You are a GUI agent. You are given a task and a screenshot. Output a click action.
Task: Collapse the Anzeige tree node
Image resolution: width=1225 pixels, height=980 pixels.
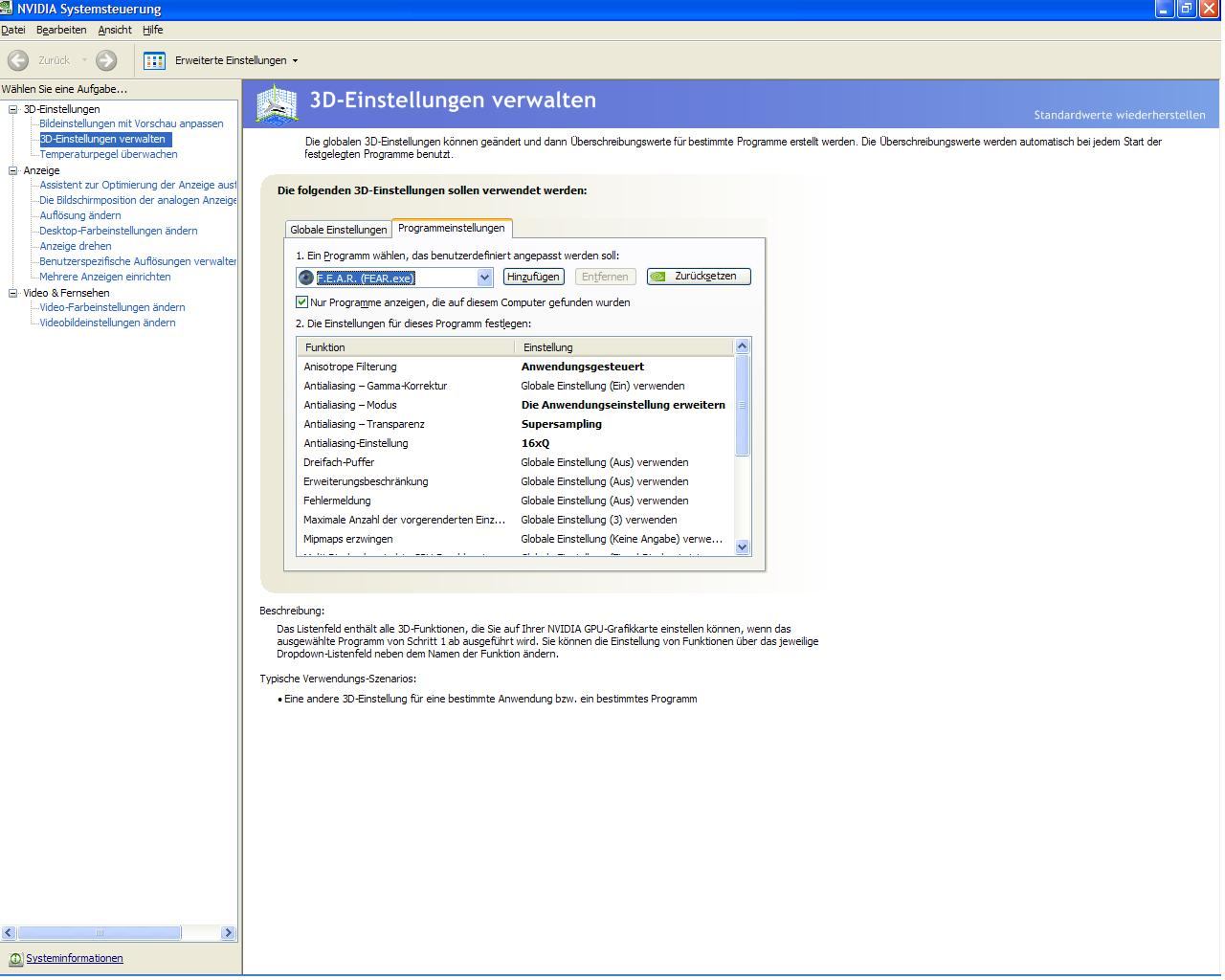tap(13, 170)
